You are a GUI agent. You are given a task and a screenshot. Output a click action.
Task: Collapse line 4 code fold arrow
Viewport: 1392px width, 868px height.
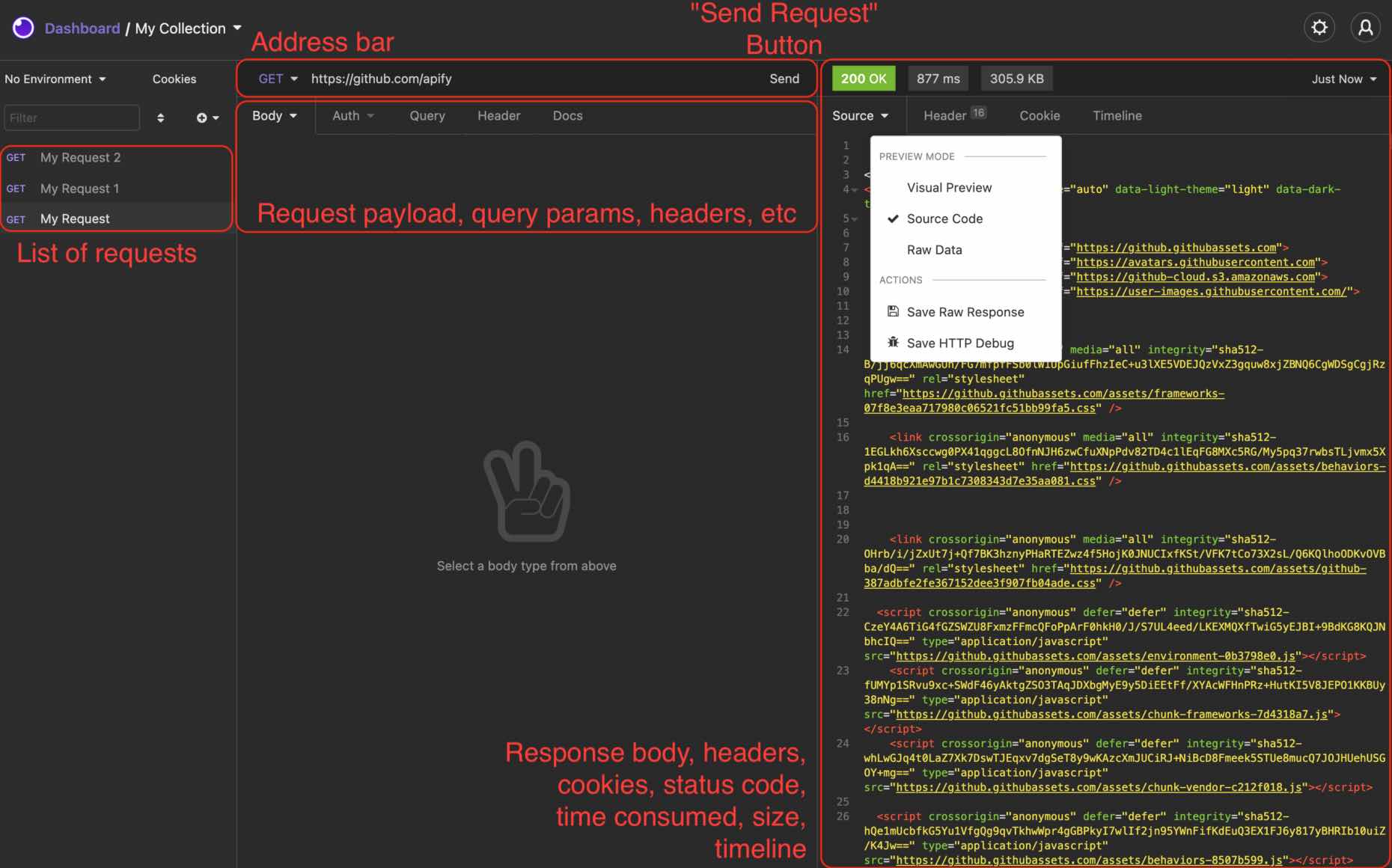[x=855, y=190]
